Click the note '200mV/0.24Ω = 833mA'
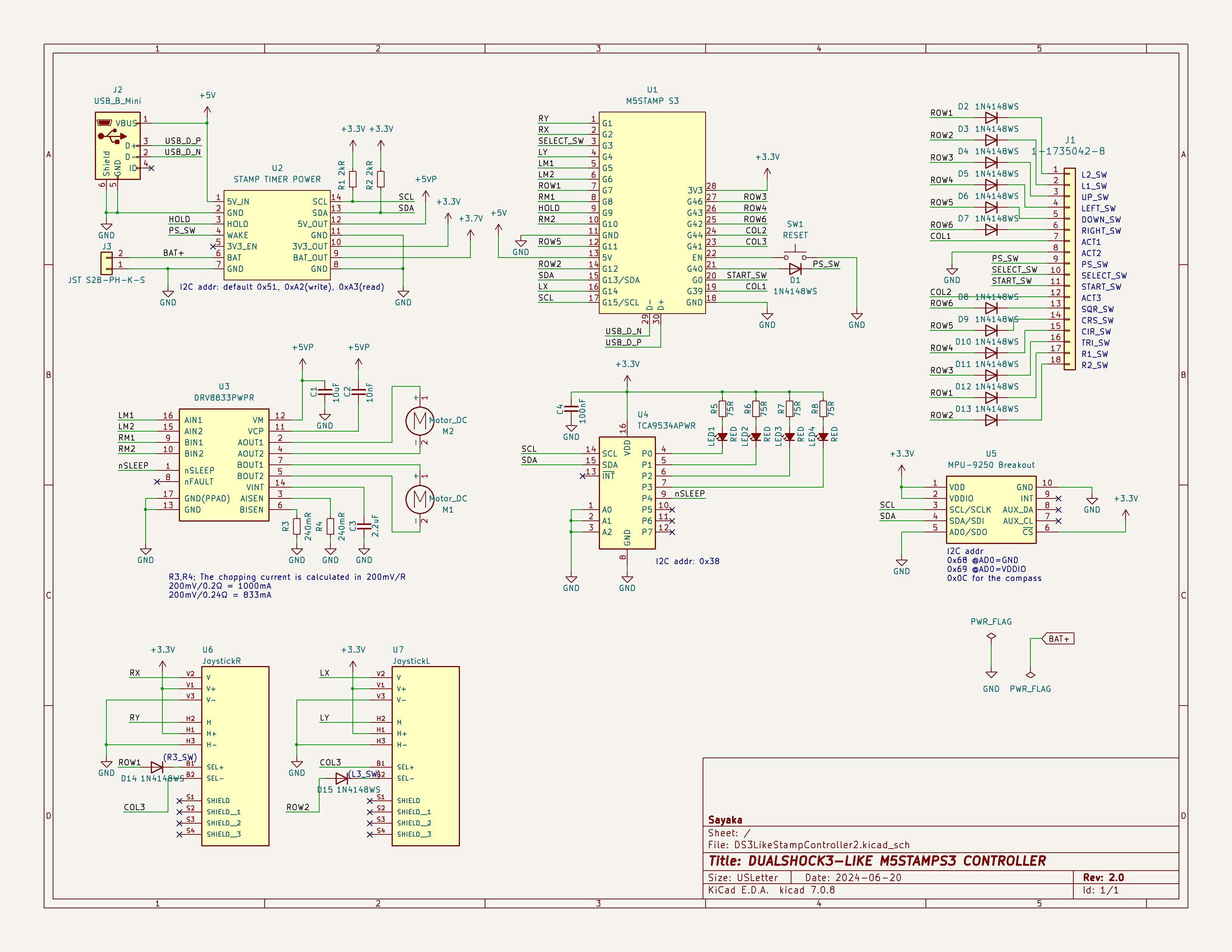Viewport: 1232px width, 952px height. click(x=220, y=594)
